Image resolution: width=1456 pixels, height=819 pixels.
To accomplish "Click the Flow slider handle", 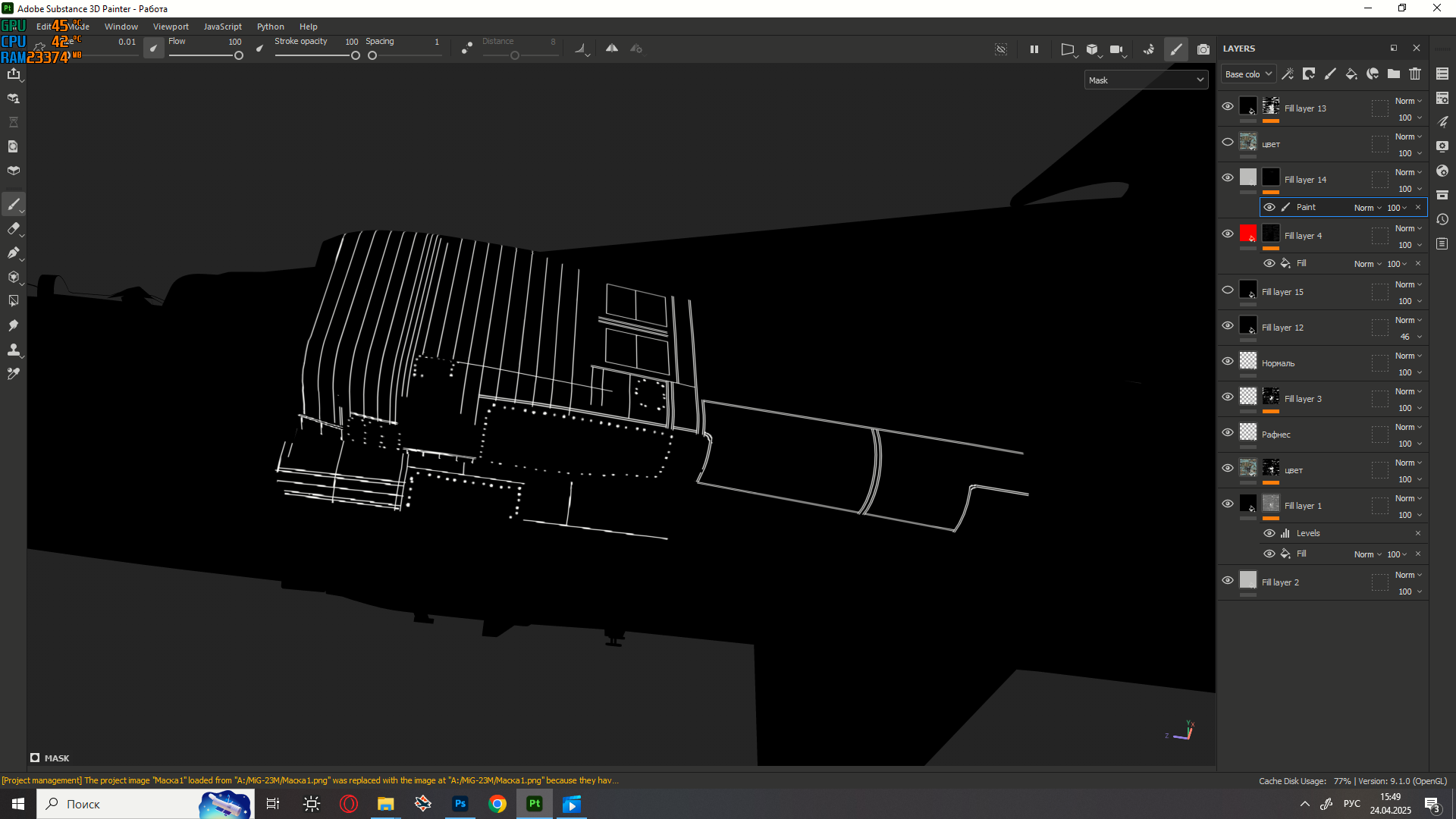I will (239, 55).
